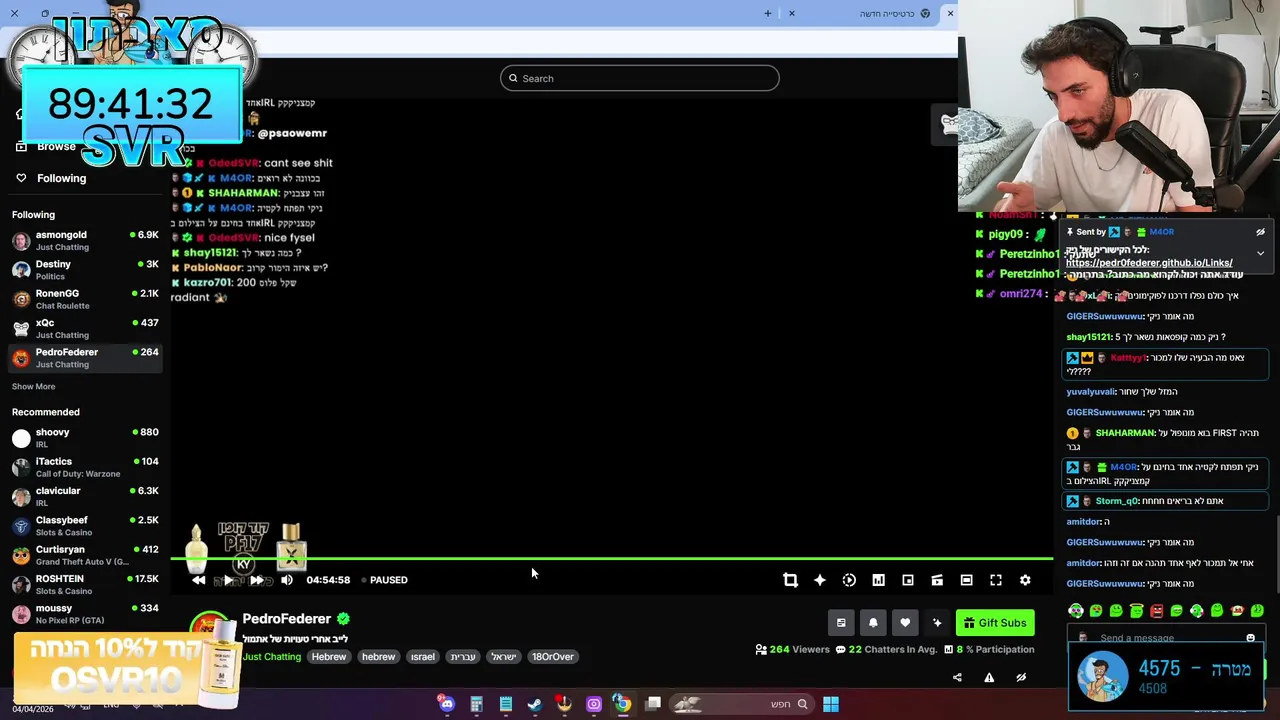Open moussy in Recommended channels
The width and height of the screenshot is (1280, 720).
(85, 613)
